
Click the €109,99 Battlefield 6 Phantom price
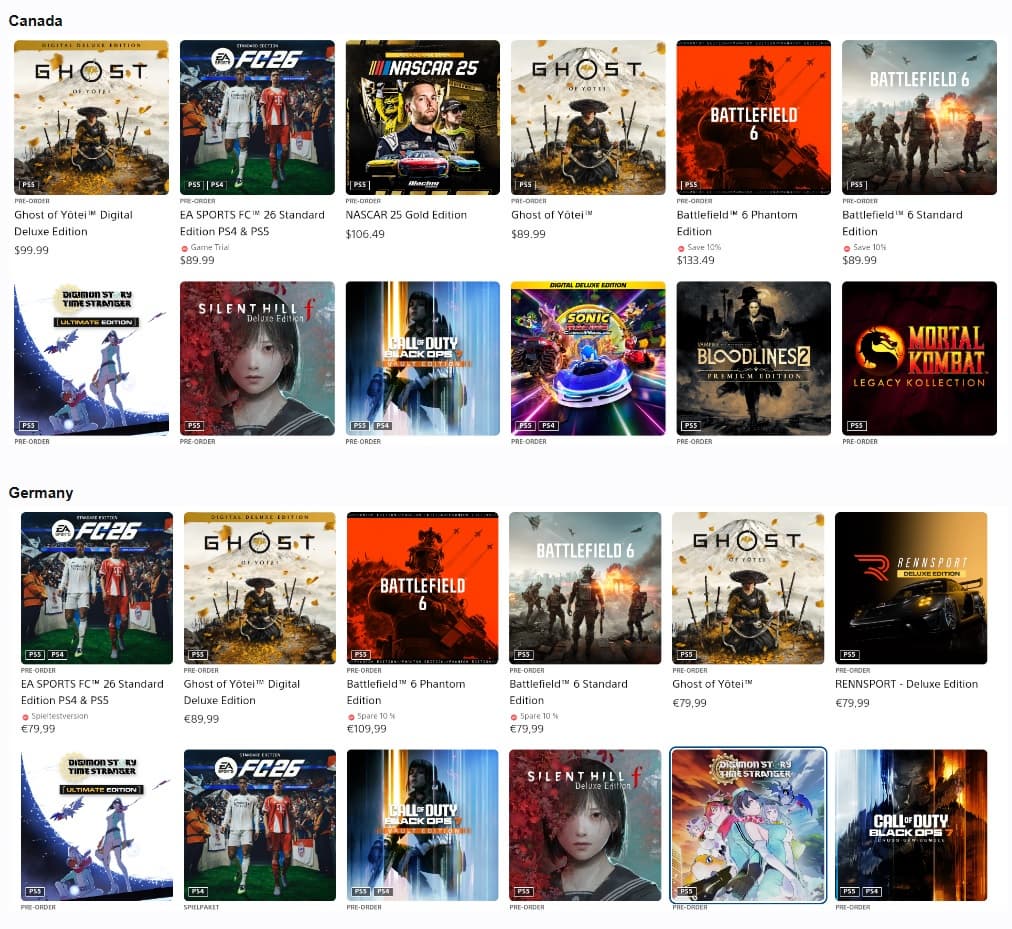pyautogui.click(x=367, y=729)
